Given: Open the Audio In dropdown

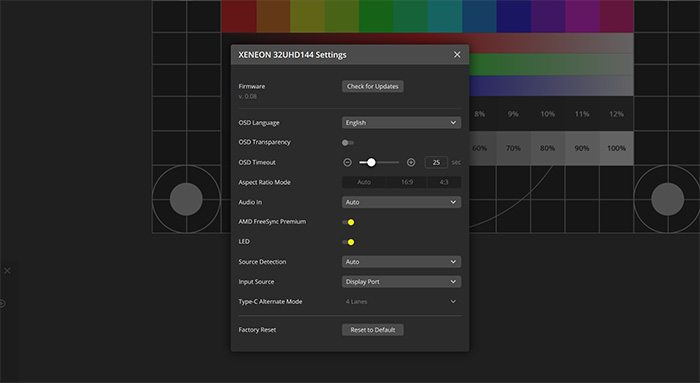Looking at the screenshot, I should coord(401,202).
